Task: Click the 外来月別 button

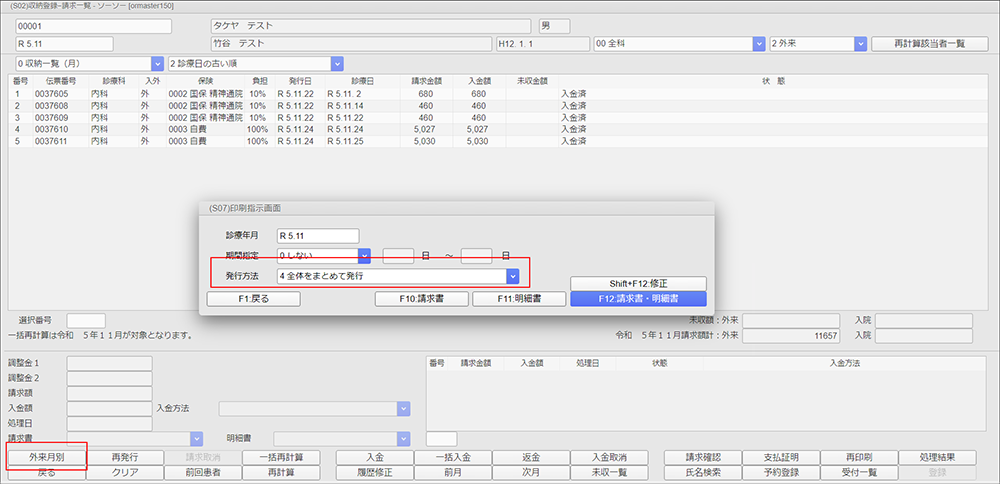Action: 45,457
